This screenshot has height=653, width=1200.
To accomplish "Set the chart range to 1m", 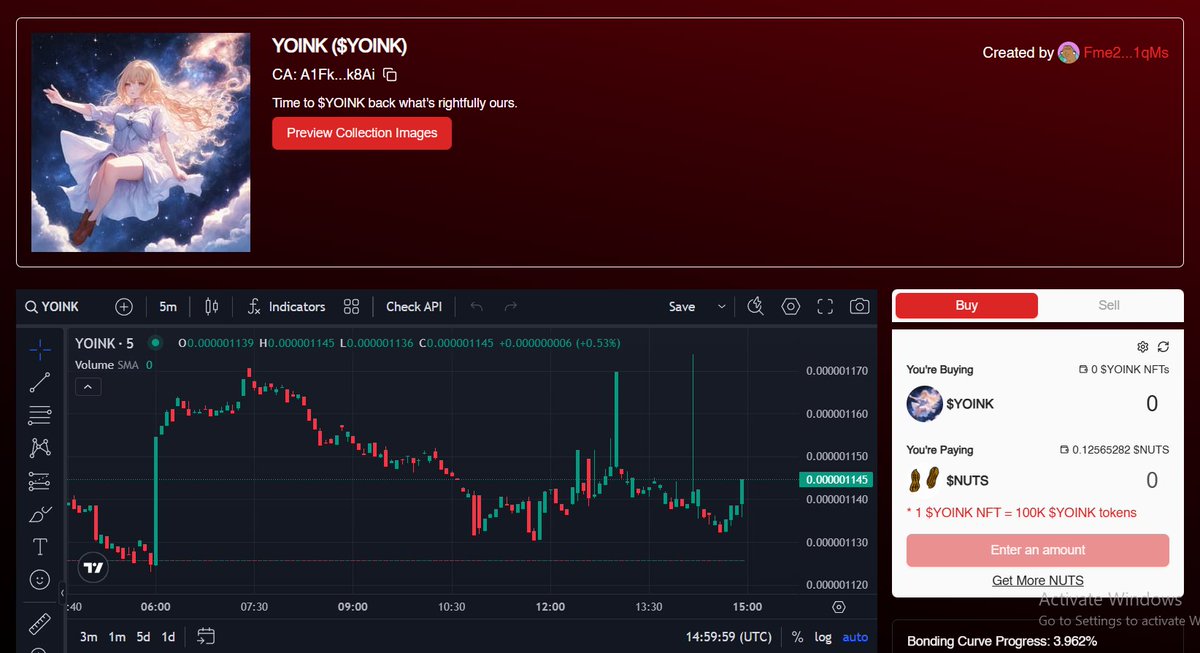I will [x=117, y=637].
